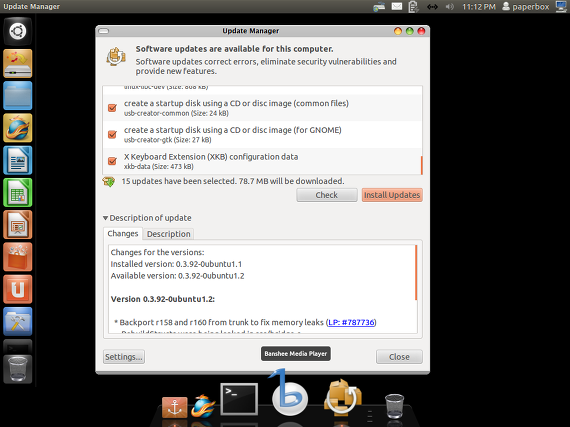The image size is (570, 427).
Task: Switch to the Description tab
Action: point(169,234)
